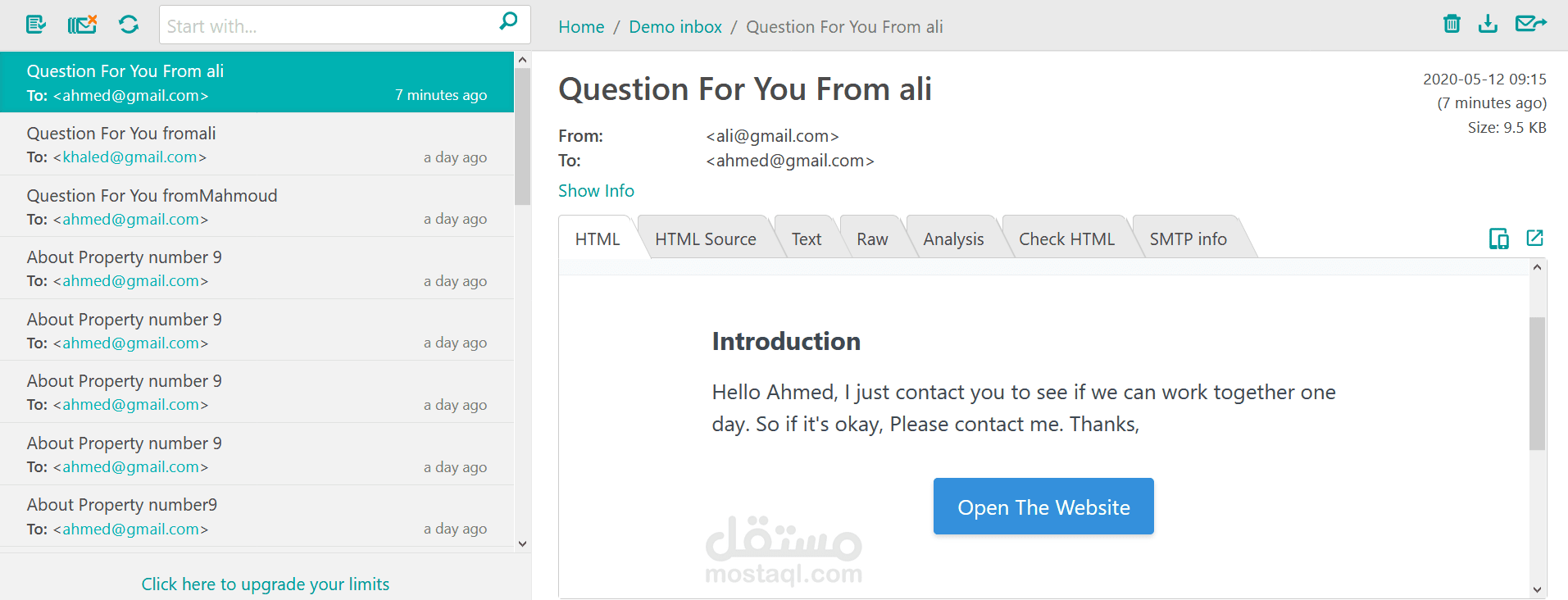Download the email with download icon
The width and height of the screenshot is (1568, 600).
click(1488, 24)
